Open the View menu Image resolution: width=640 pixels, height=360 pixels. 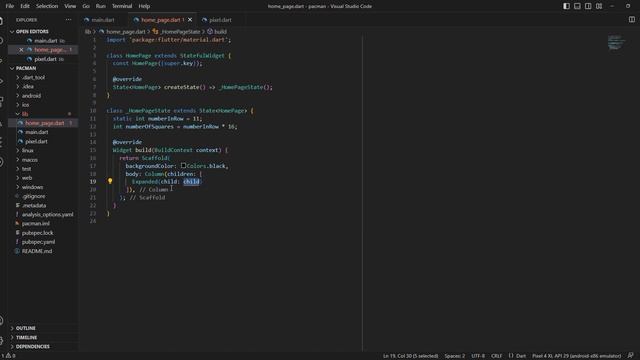[x=70, y=6]
